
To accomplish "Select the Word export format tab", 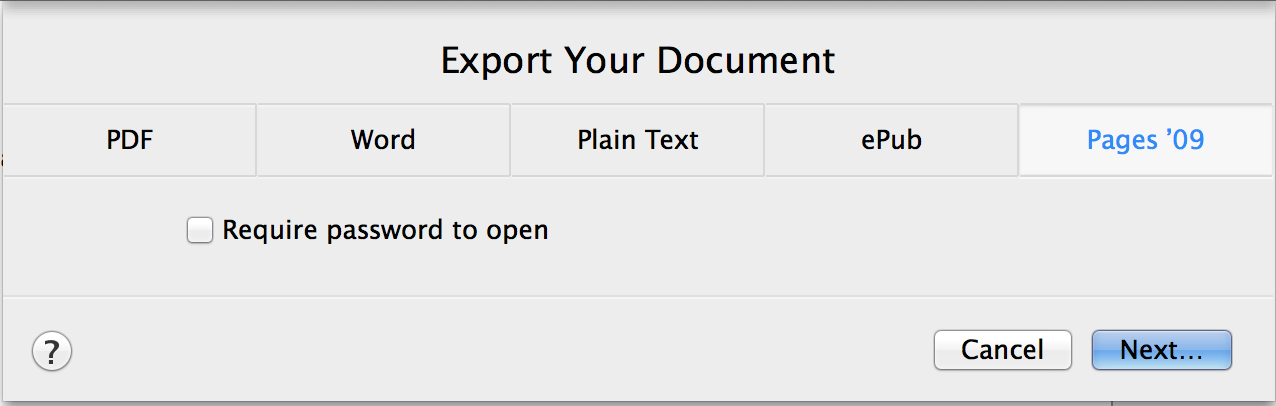I will (383, 140).
